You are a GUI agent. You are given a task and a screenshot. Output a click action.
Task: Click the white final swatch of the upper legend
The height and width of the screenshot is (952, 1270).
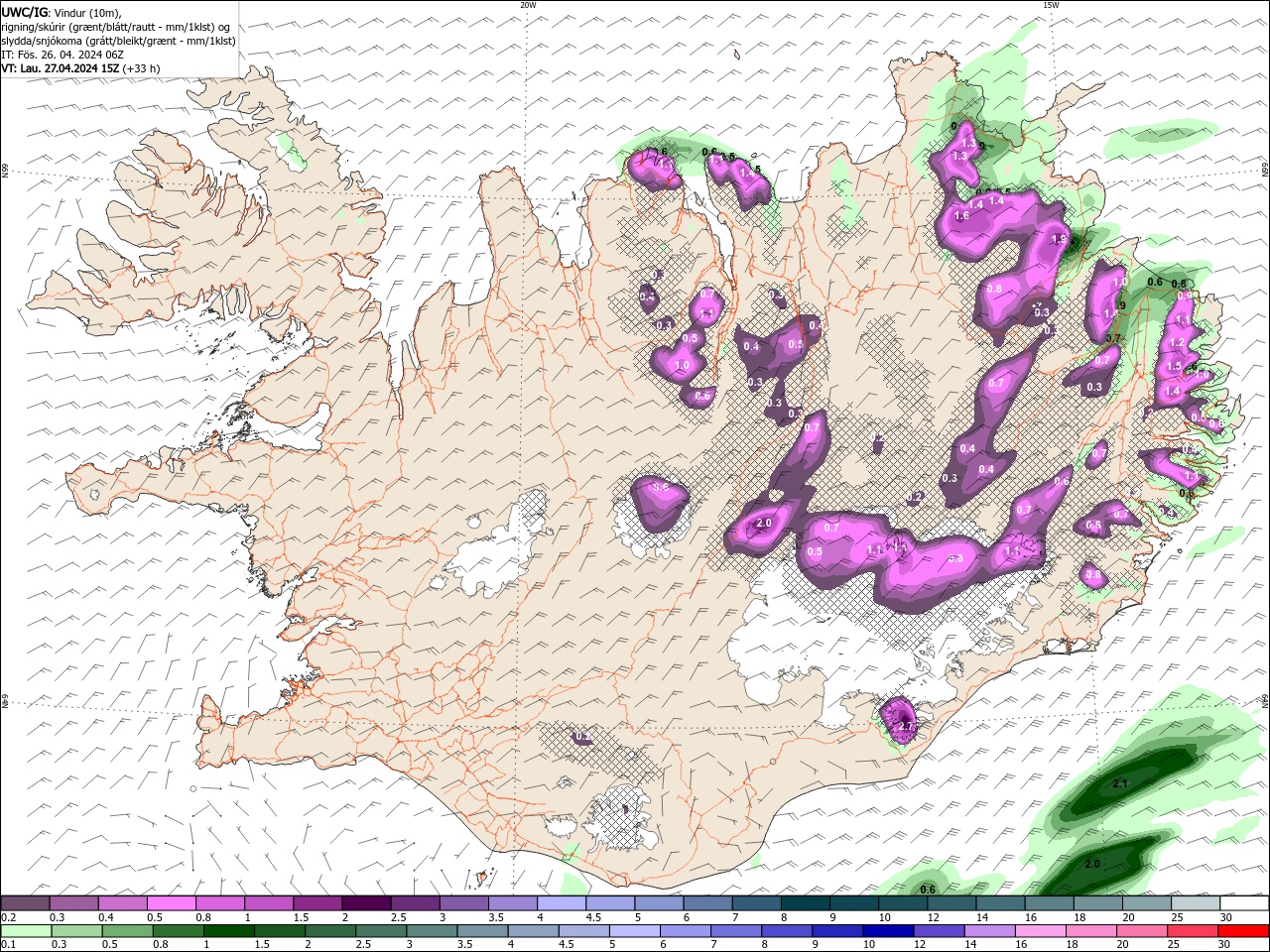click(1244, 902)
